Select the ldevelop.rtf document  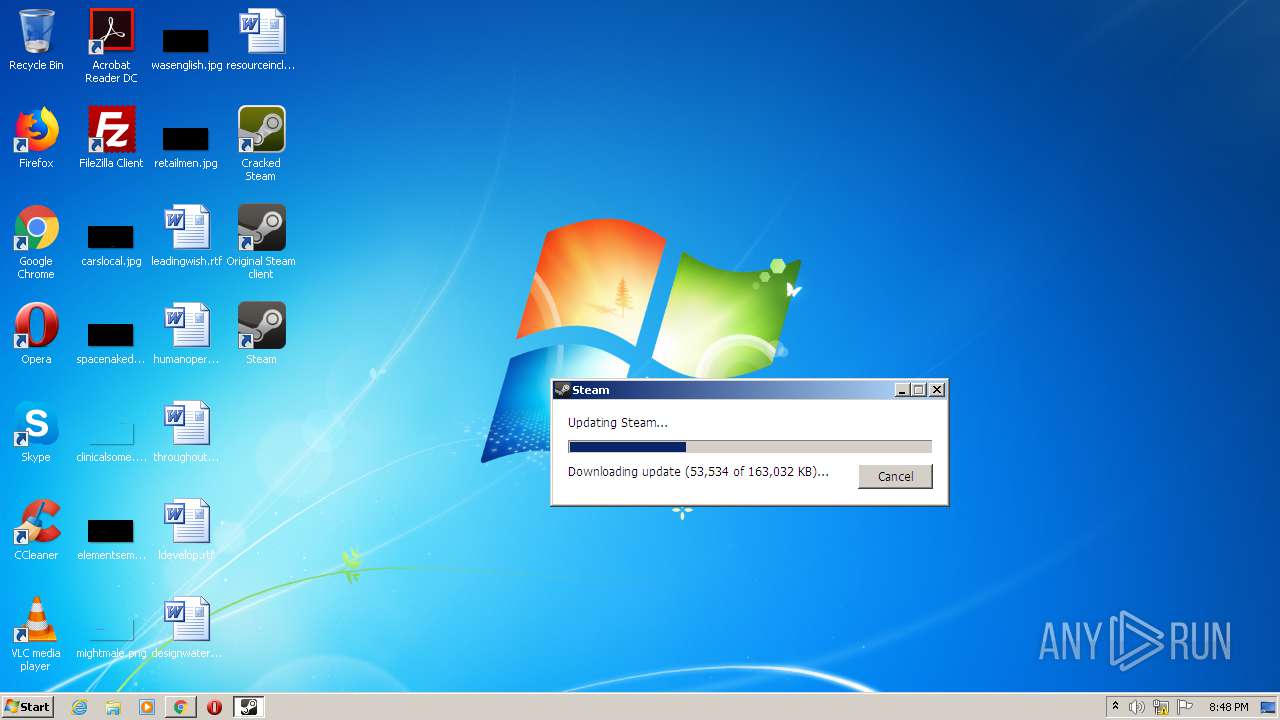(186, 530)
